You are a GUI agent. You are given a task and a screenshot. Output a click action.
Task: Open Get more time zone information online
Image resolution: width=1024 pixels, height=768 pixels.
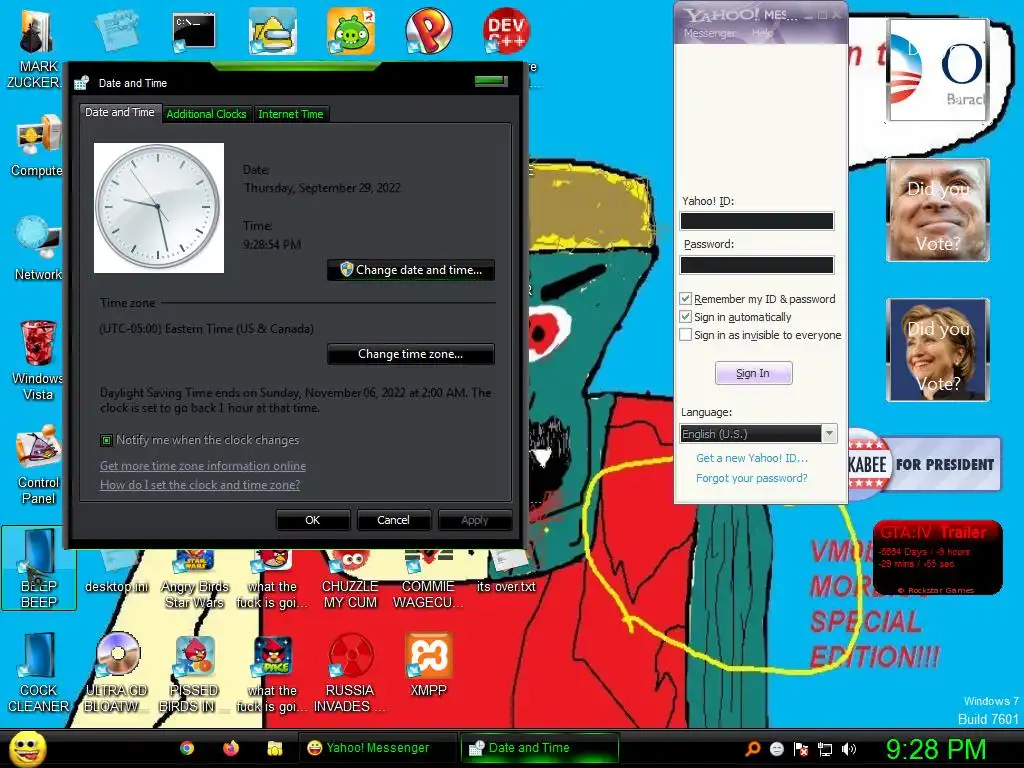point(203,466)
